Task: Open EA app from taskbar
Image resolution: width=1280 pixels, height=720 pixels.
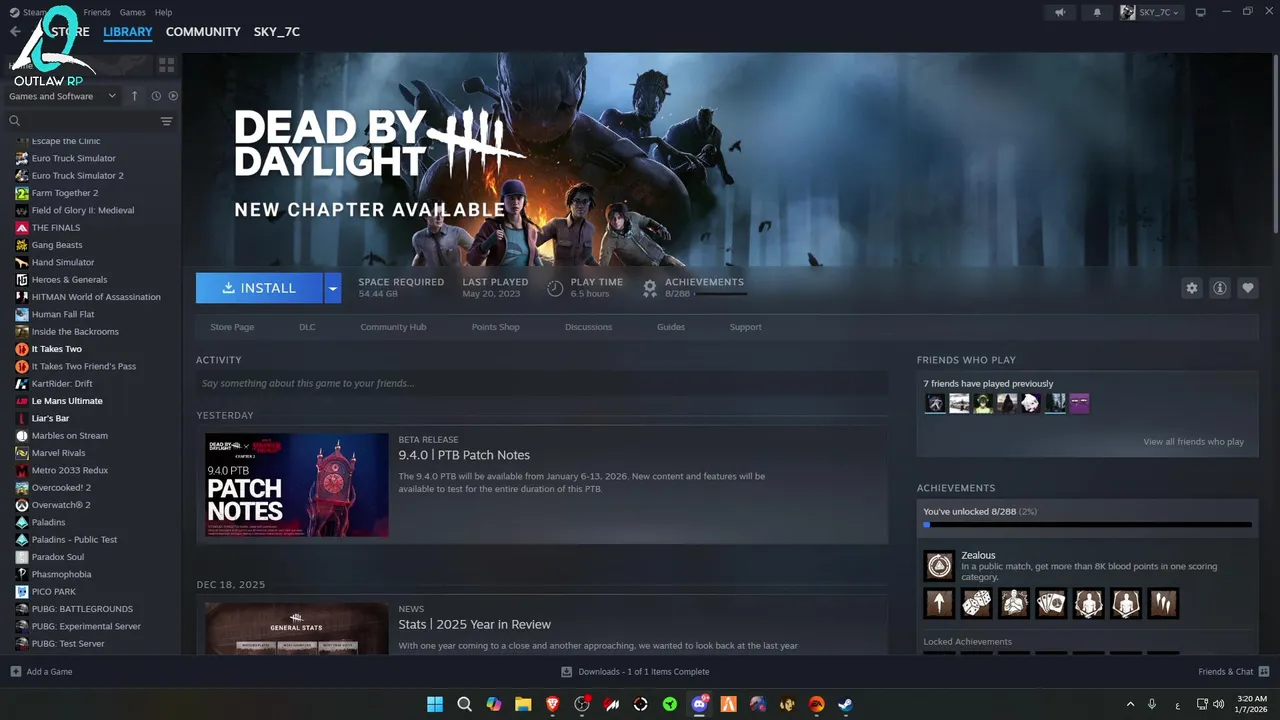Action: pyautogui.click(x=817, y=704)
